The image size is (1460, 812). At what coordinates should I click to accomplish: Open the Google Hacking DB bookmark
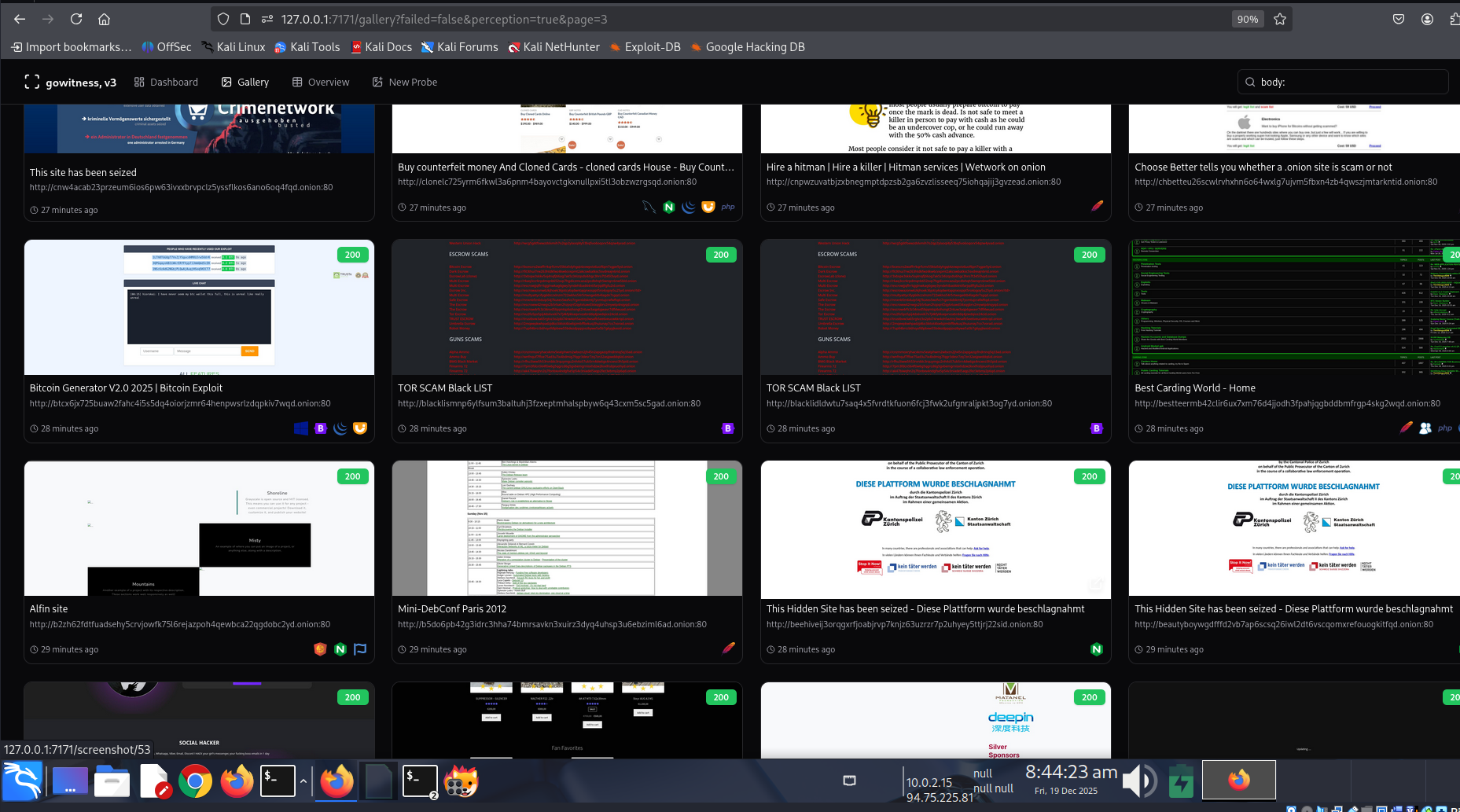click(x=748, y=47)
